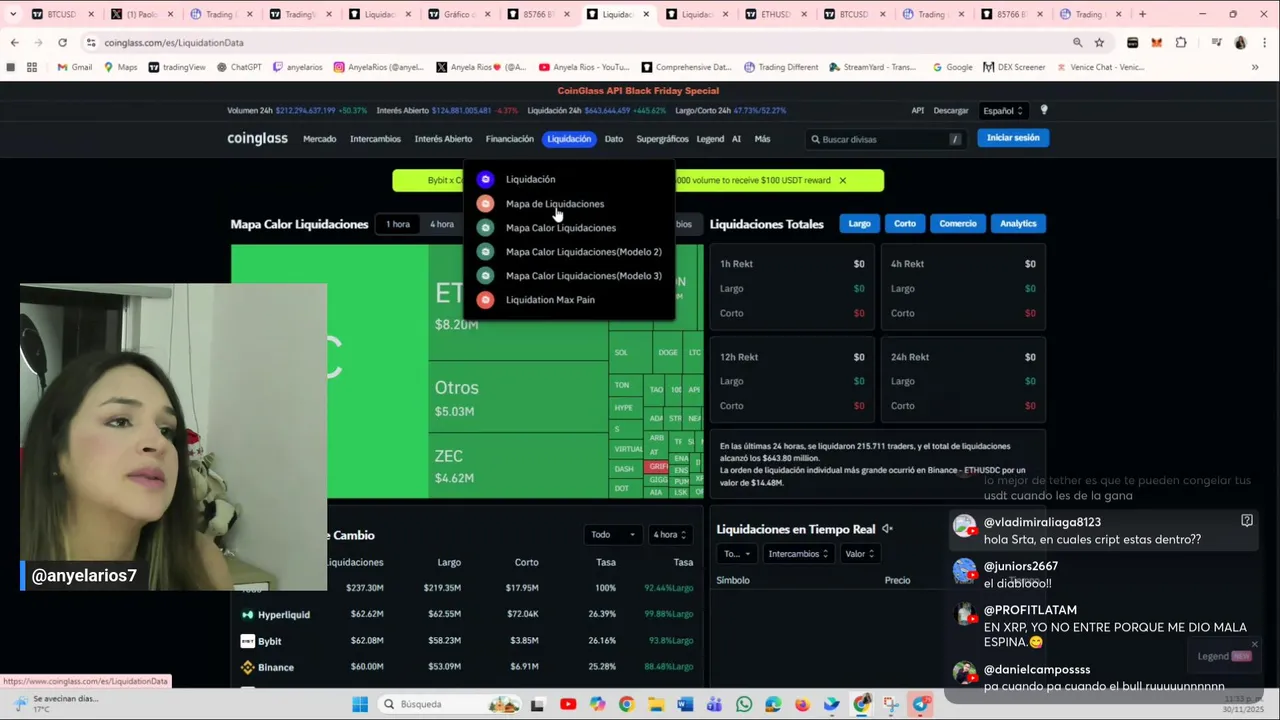Mute real-time liquidation sound icon
Viewport: 1280px width, 720px height.
click(x=887, y=529)
